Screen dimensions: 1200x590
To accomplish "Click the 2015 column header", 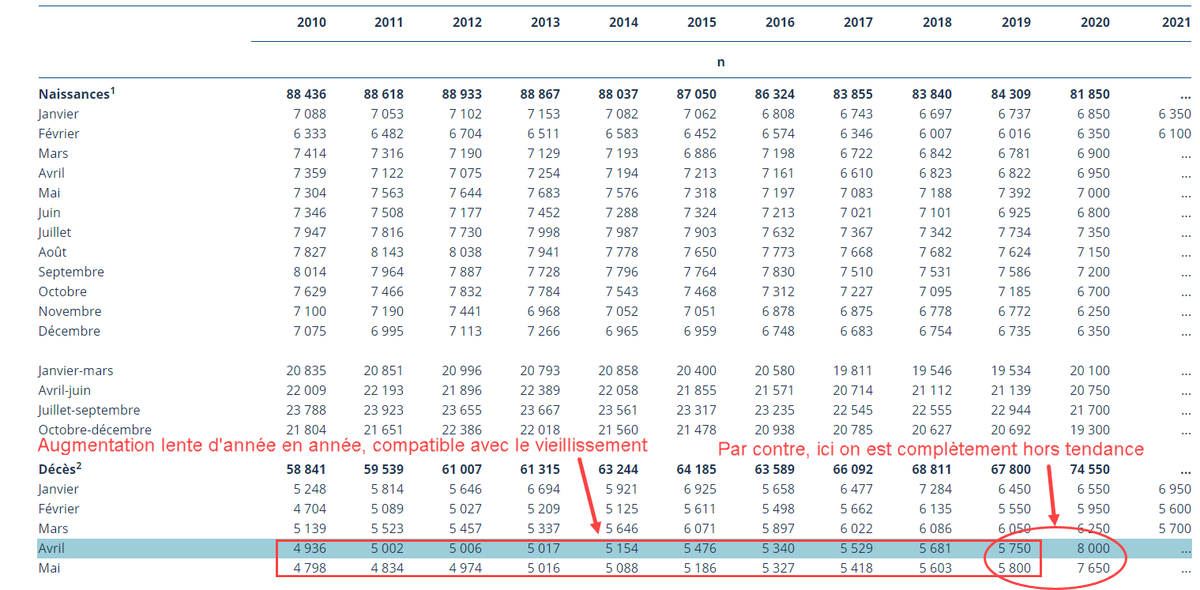I will click(701, 22).
